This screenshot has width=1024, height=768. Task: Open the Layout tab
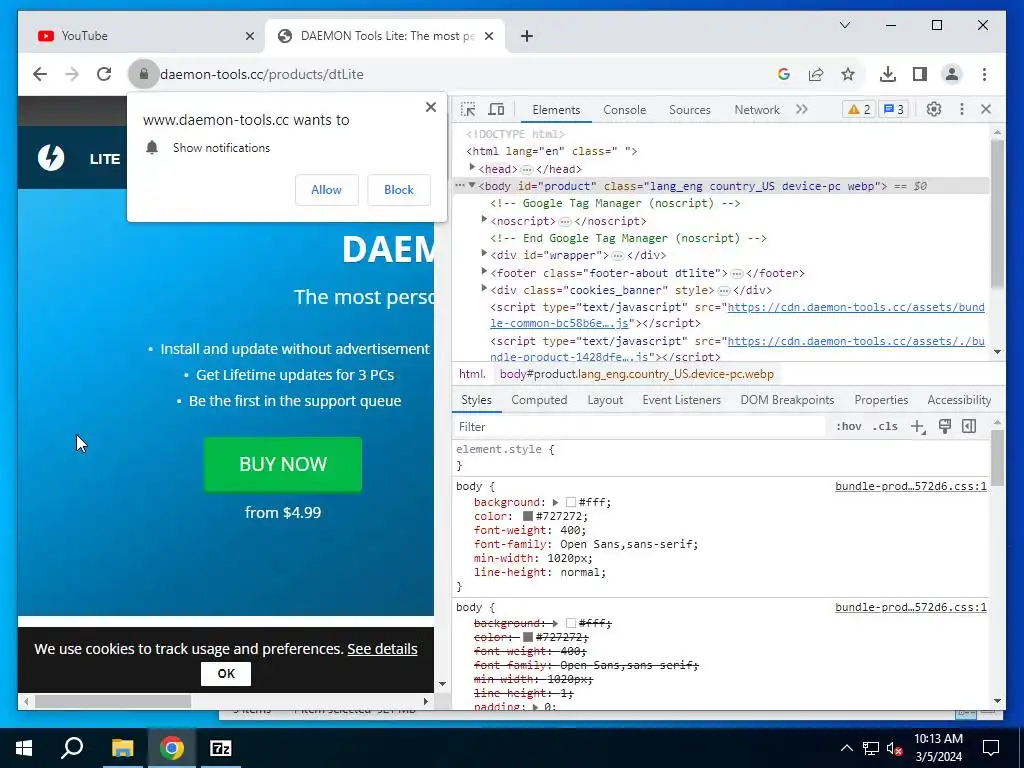[x=605, y=400]
